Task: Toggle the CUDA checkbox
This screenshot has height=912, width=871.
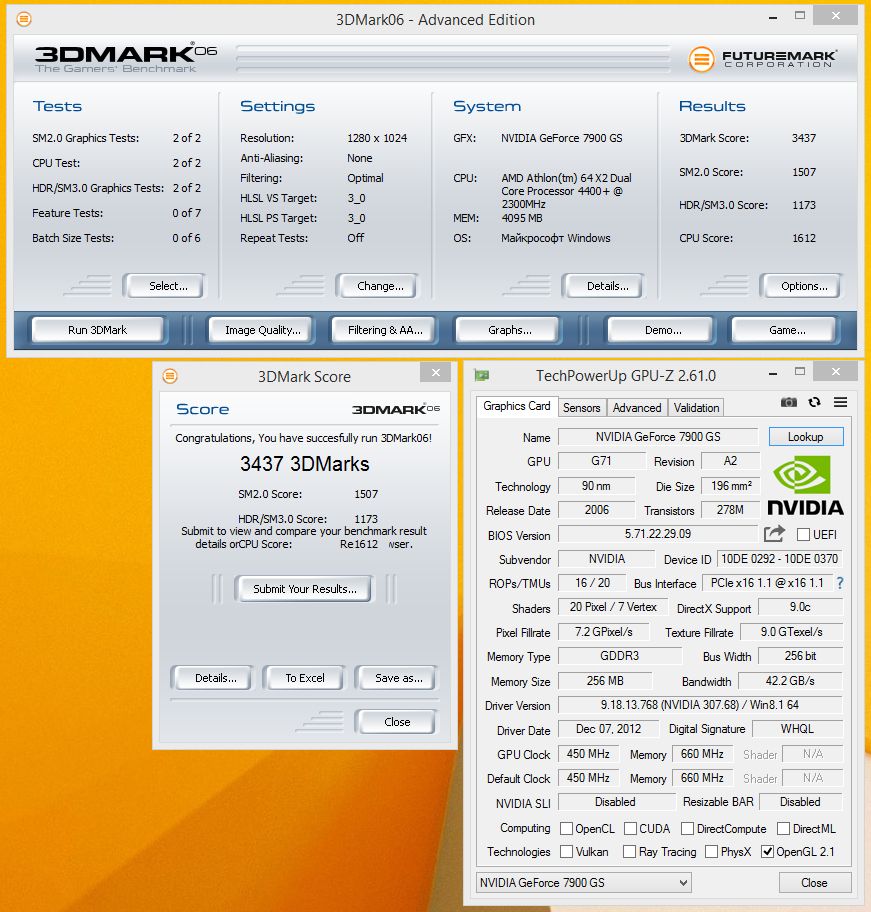Action: click(x=630, y=828)
